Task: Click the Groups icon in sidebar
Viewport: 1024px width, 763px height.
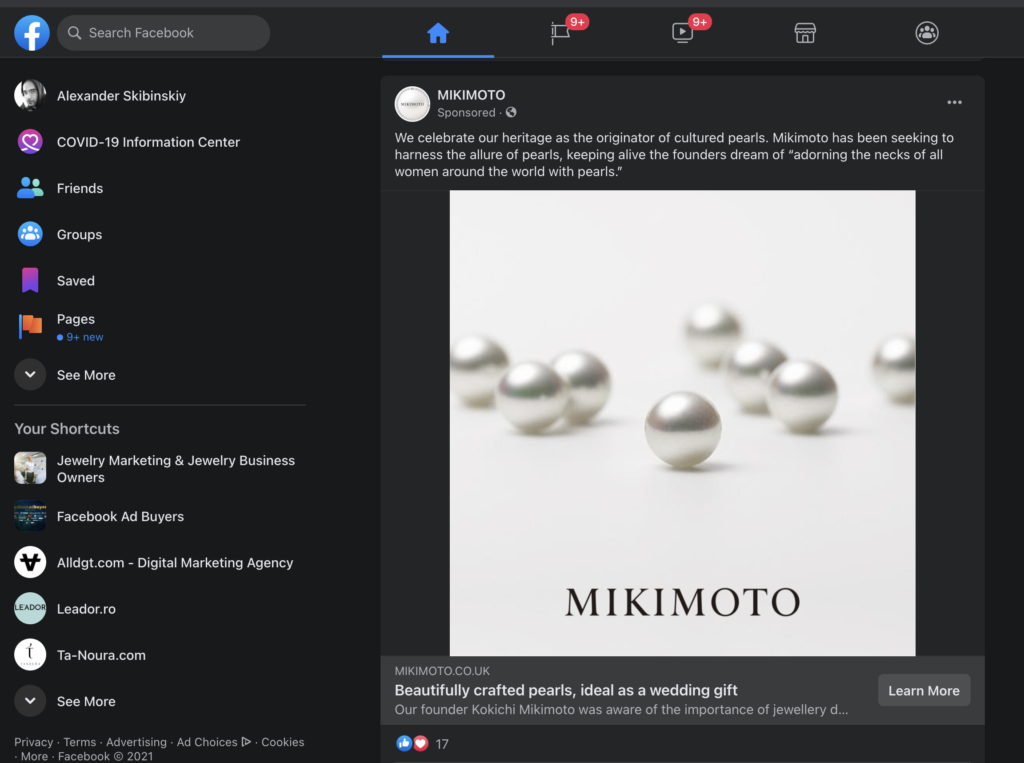Action: coord(30,234)
